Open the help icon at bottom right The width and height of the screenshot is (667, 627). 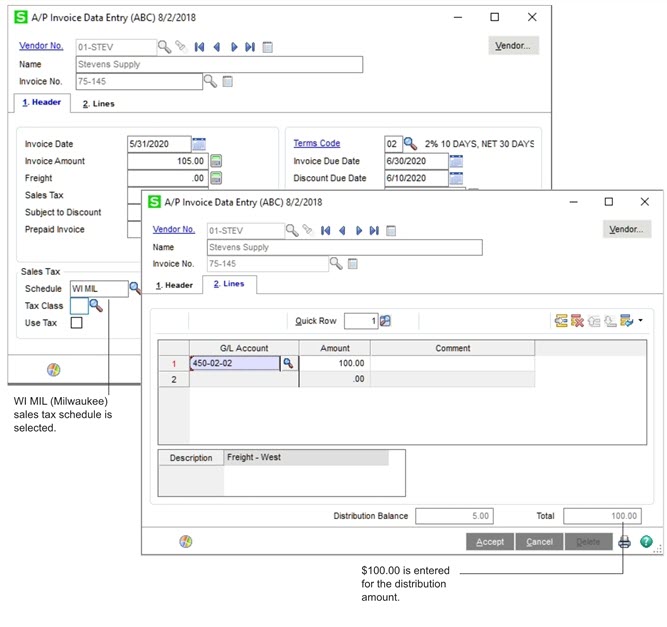click(647, 541)
